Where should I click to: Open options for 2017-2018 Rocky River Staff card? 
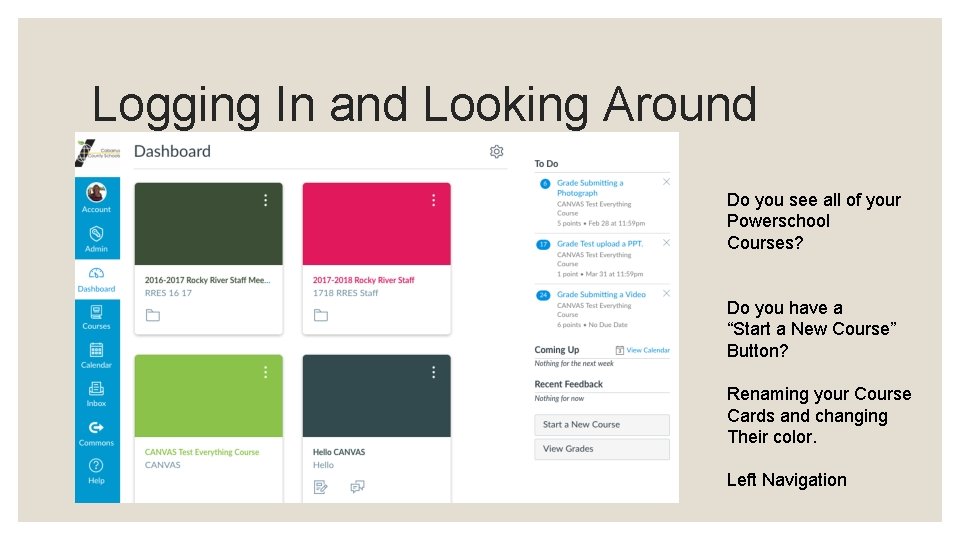[433, 200]
